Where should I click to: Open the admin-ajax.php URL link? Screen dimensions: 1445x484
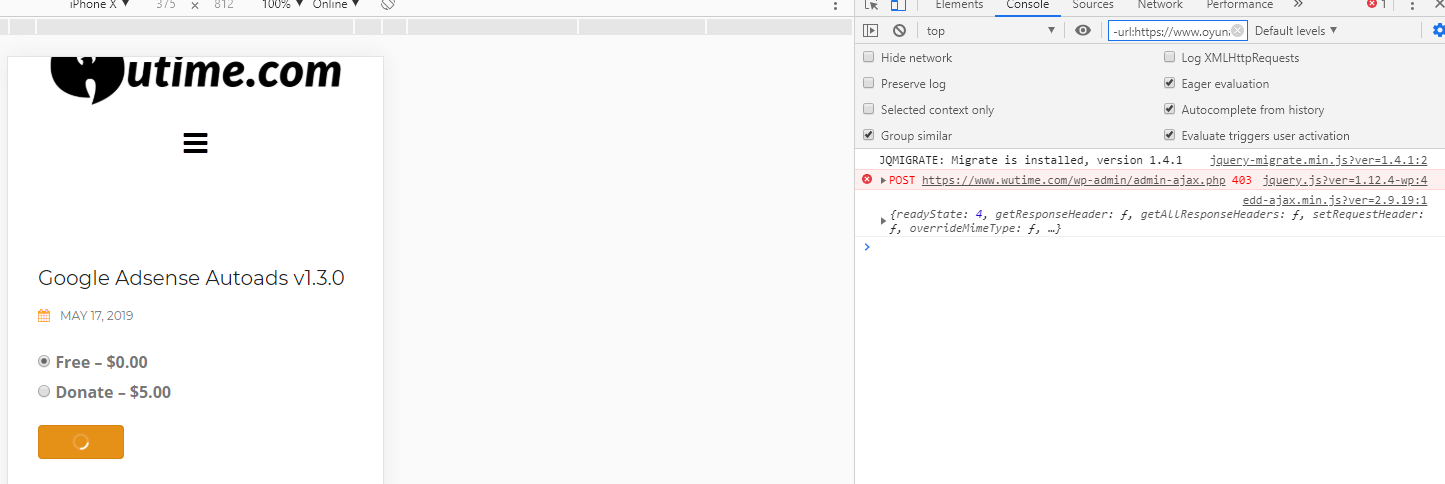click(x=1074, y=181)
